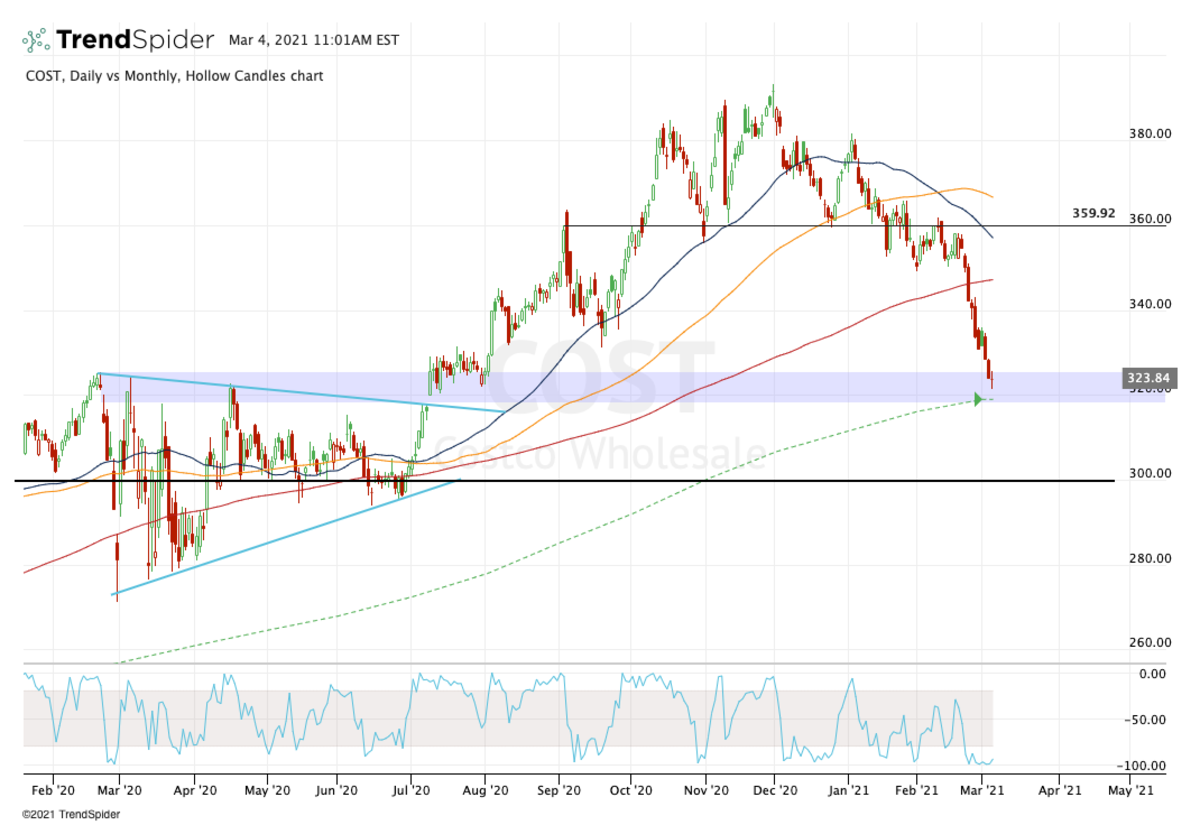Click the 260.00 price axis label
This screenshot has height=825, width=1200.
1150,643
